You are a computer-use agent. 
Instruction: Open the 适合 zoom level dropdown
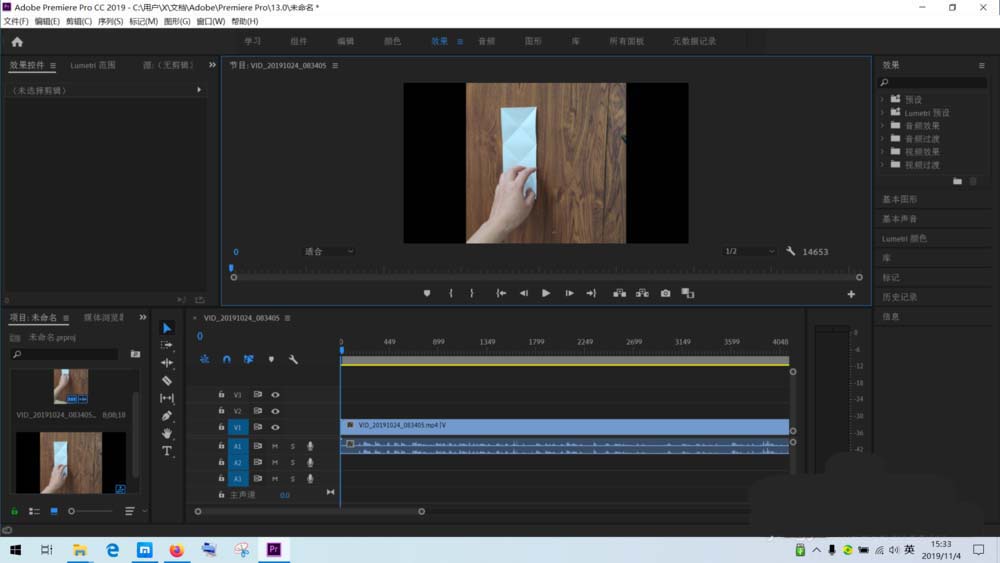click(x=329, y=252)
